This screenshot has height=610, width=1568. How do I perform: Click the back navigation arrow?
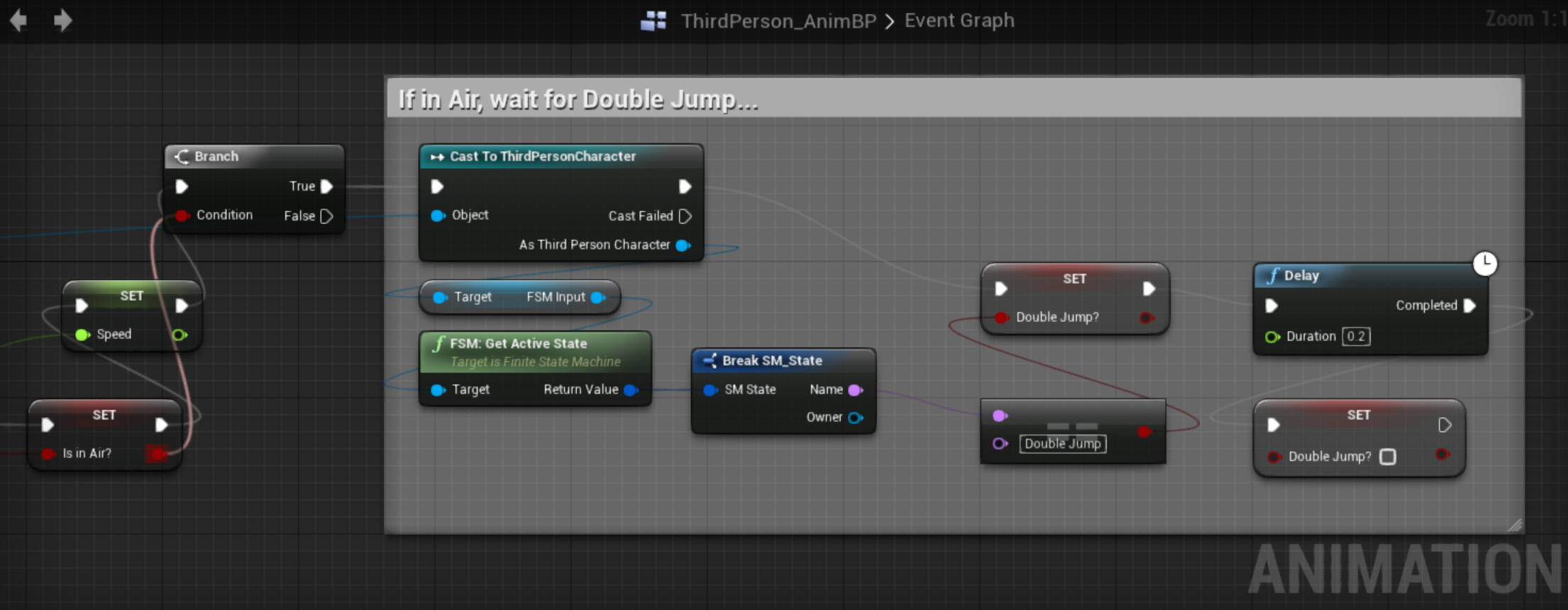(18, 21)
